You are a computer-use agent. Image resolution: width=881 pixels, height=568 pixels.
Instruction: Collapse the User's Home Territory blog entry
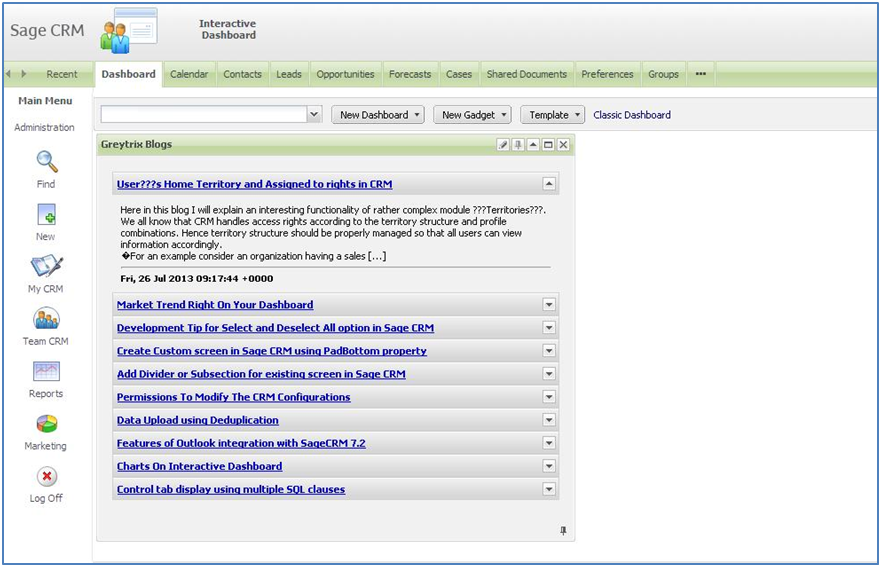(549, 184)
